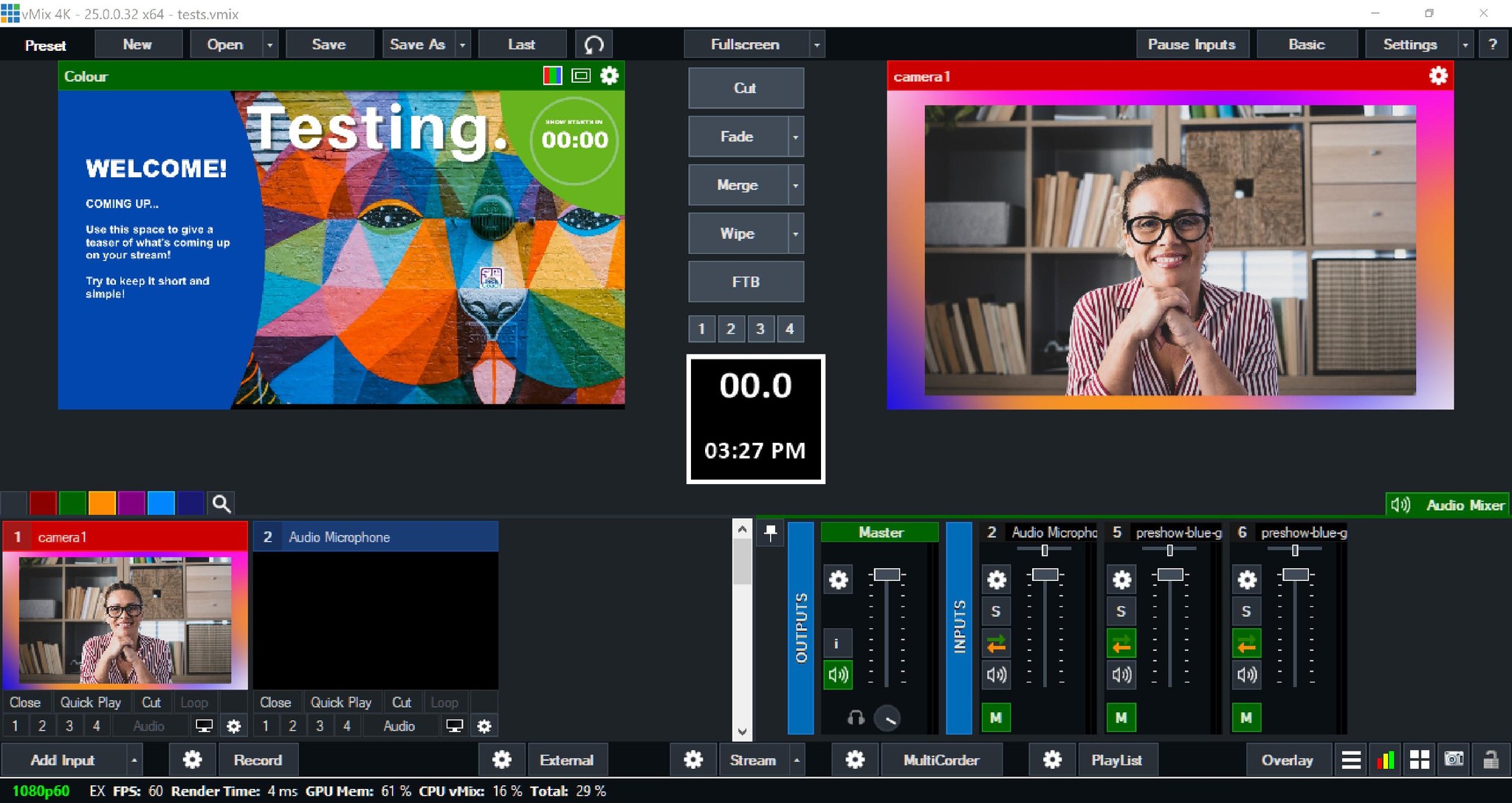
Task: Open the gear beside External
Action: 502,759
